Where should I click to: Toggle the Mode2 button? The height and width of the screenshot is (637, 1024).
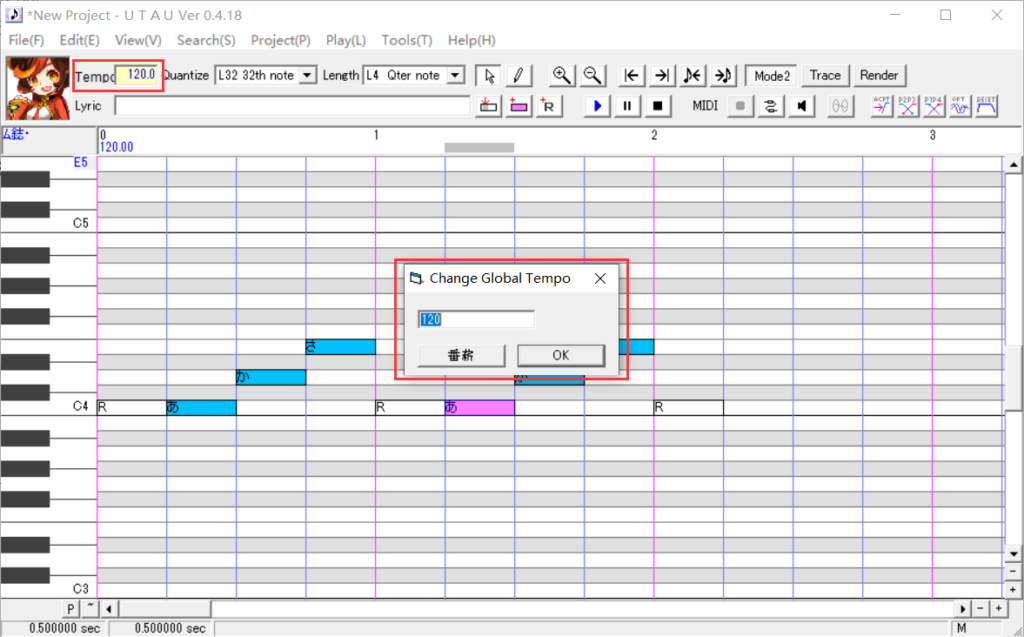tap(771, 76)
